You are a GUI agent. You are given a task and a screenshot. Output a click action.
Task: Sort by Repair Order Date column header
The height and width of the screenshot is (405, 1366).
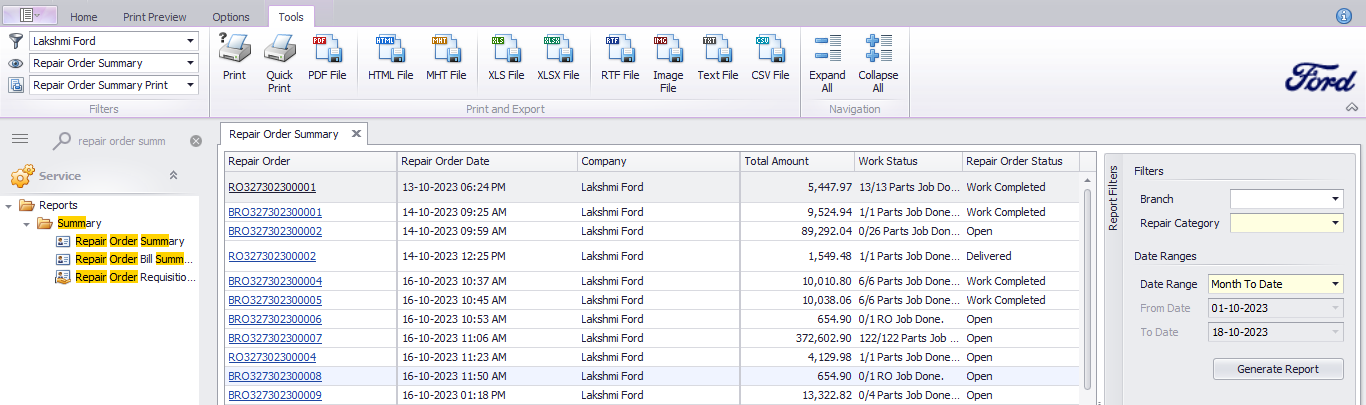[x=487, y=161]
